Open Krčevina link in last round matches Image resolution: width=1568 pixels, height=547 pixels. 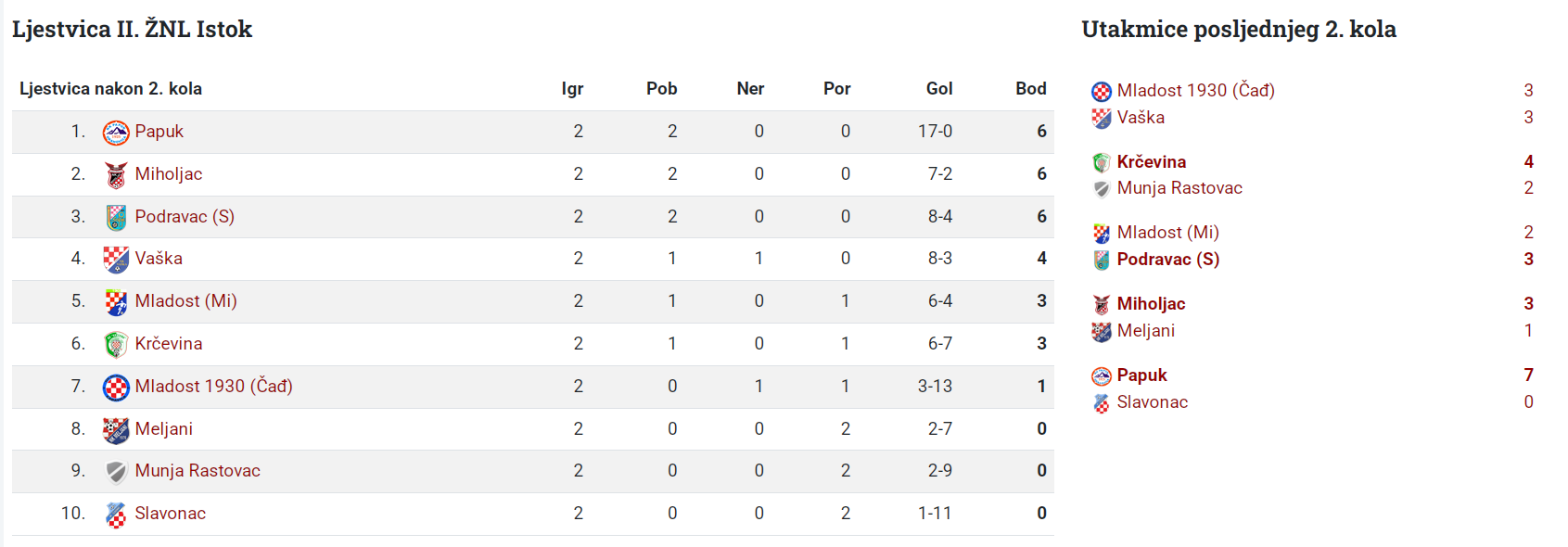click(x=1152, y=162)
